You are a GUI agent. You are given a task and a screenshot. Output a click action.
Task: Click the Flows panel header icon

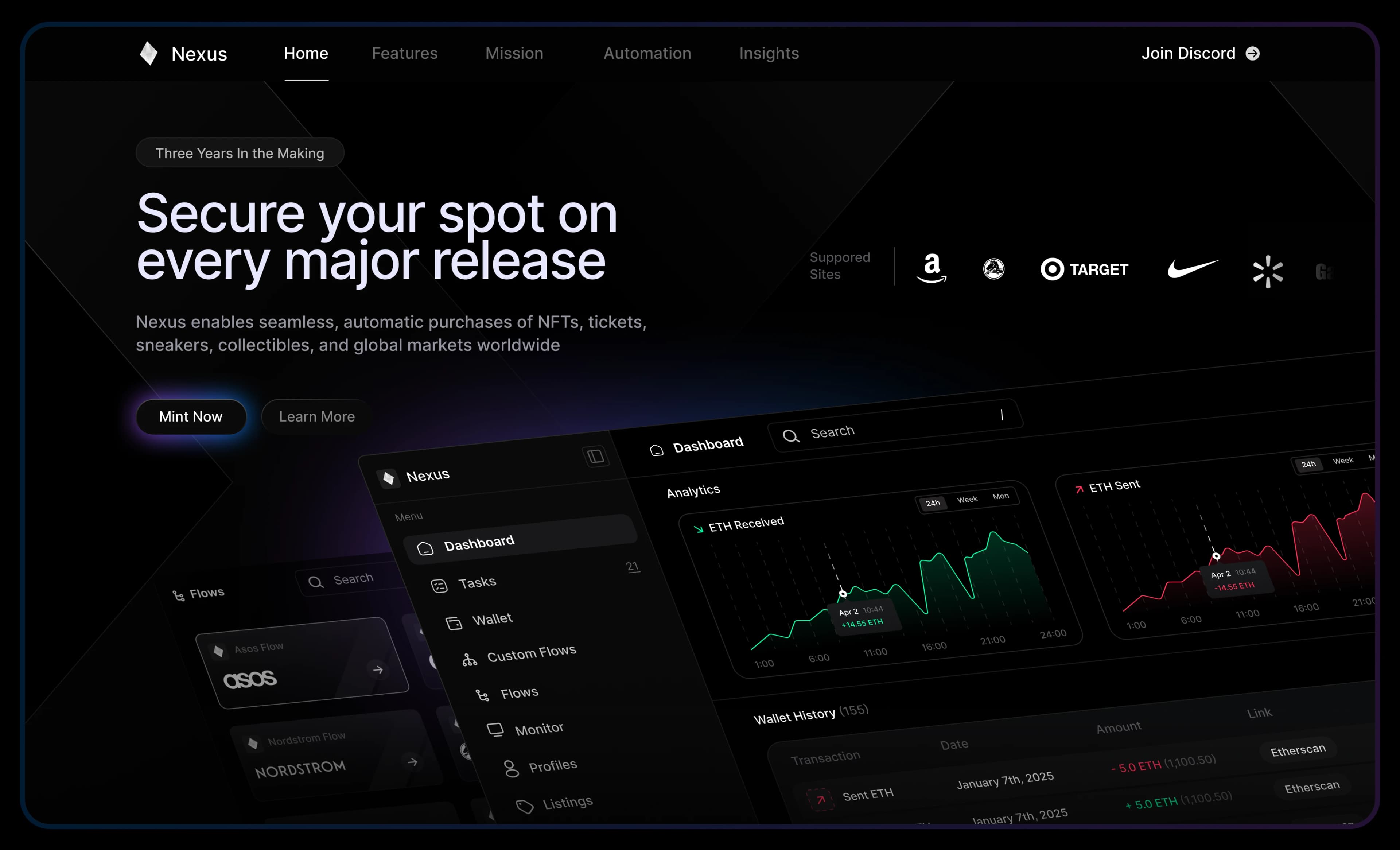[178, 595]
